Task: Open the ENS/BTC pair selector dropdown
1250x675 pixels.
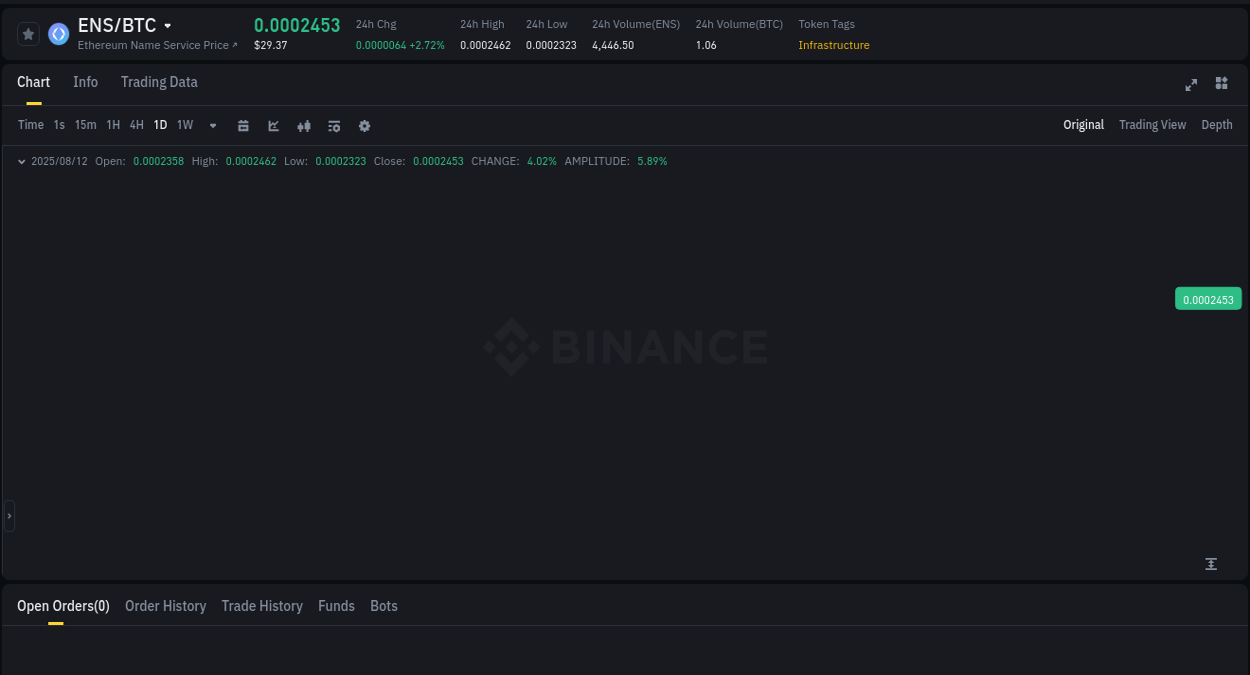Action: coord(166,25)
